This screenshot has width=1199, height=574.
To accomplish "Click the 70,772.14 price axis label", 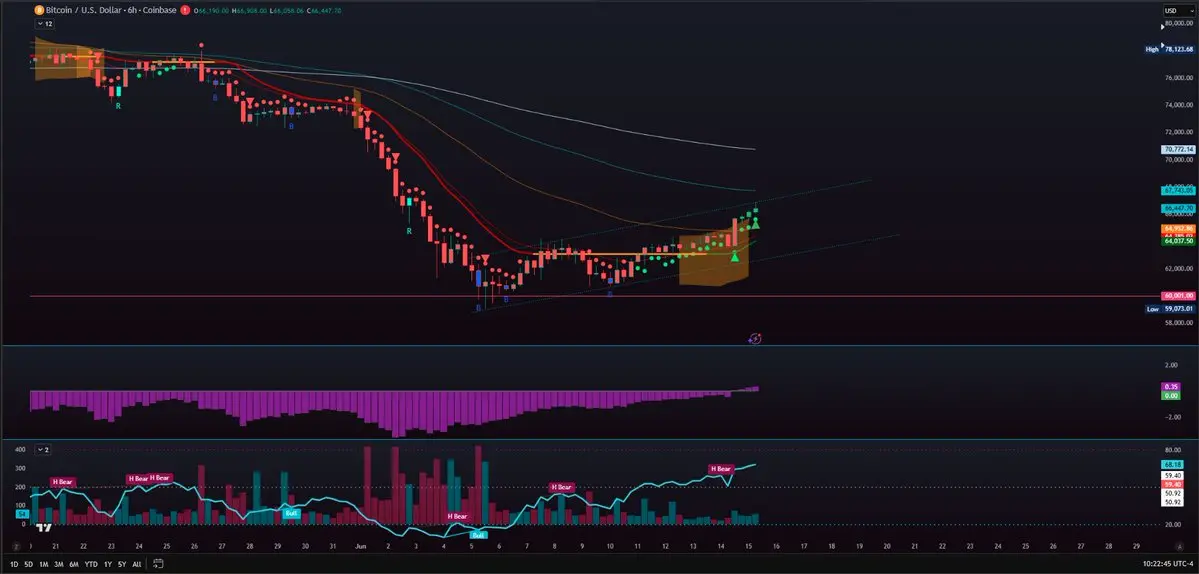I will point(1178,150).
